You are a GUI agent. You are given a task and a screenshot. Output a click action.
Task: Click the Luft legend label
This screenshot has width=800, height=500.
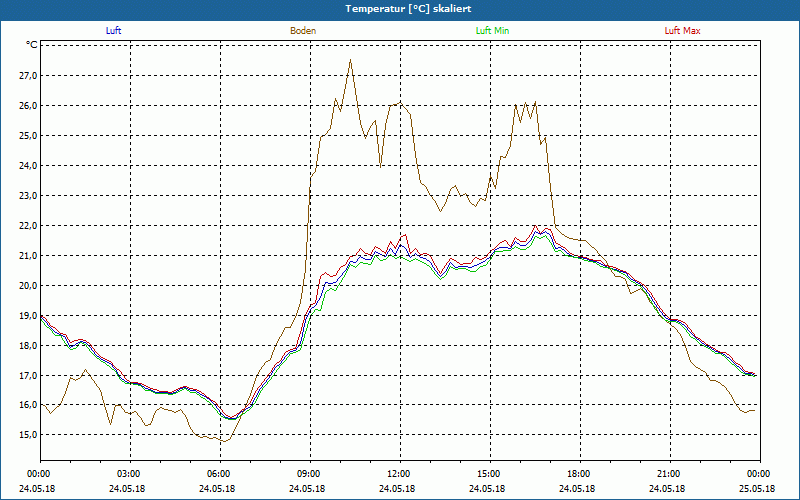pos(113,31)
